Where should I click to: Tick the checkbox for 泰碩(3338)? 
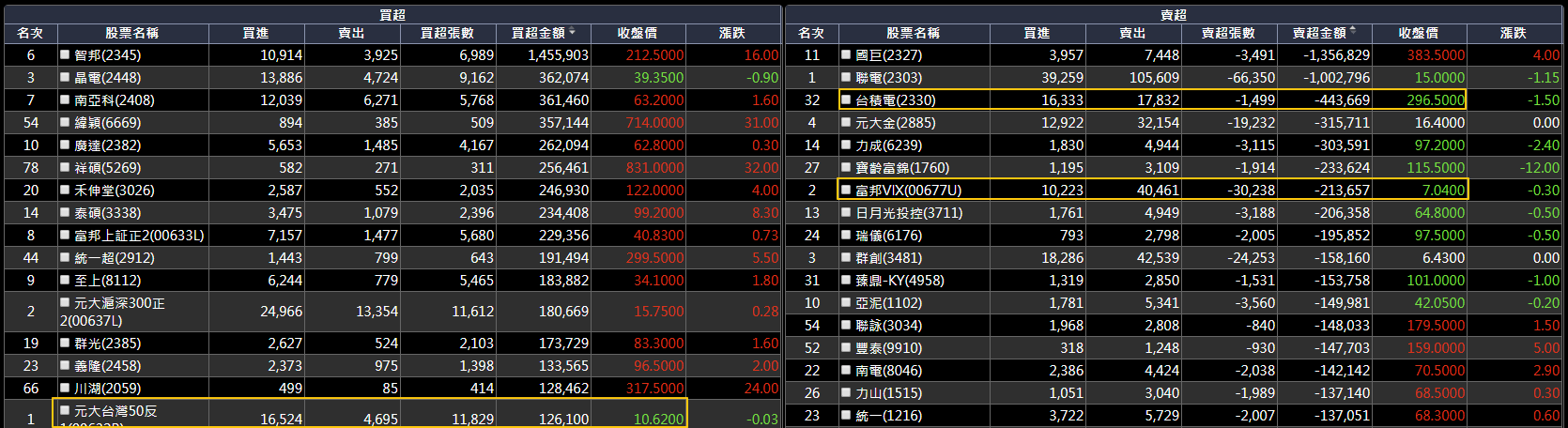coord(65,213)
